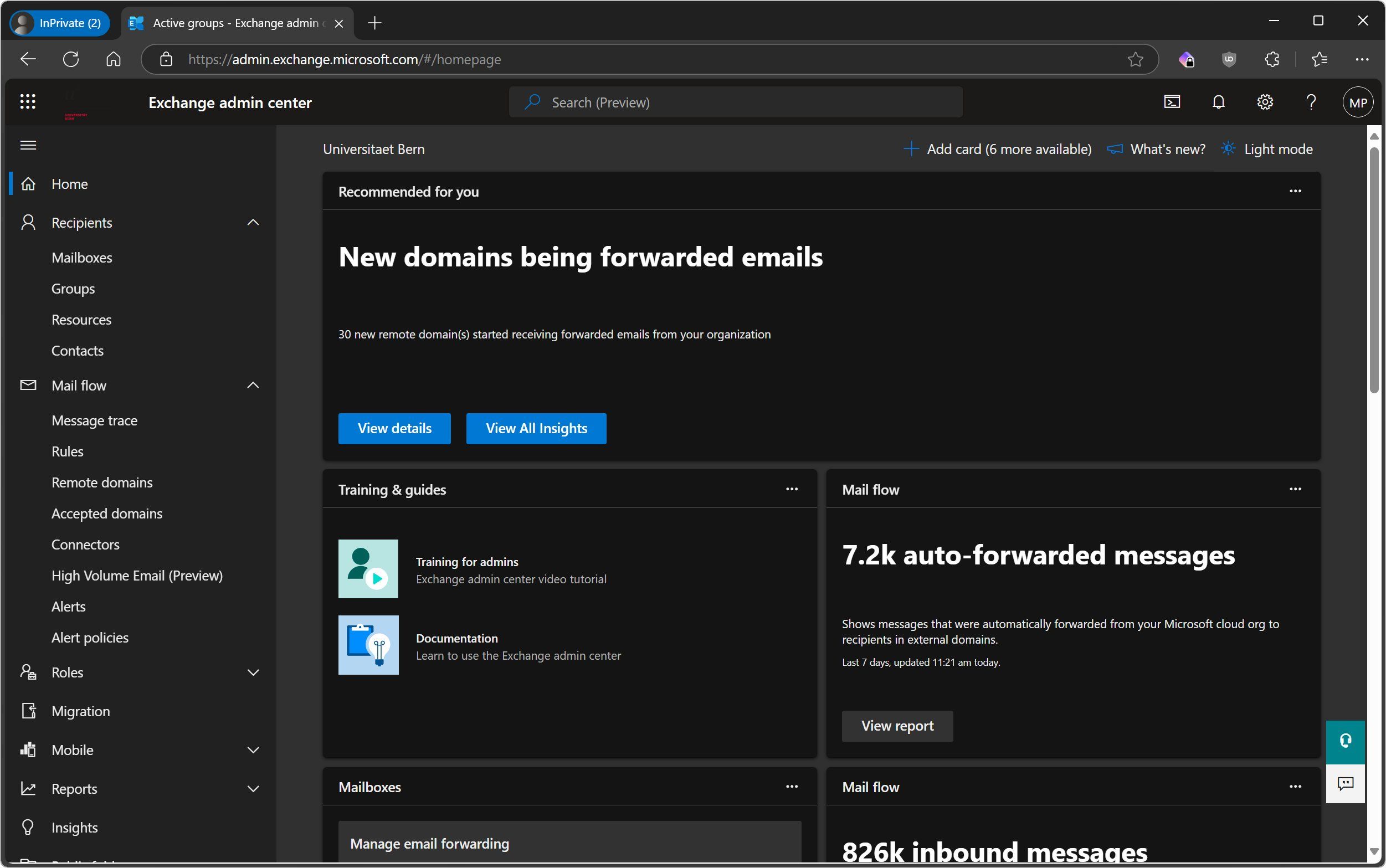The height and width of the screenshot is (868, 1386).
Task: Click Exchange admin center title
Action: [230, 103]
